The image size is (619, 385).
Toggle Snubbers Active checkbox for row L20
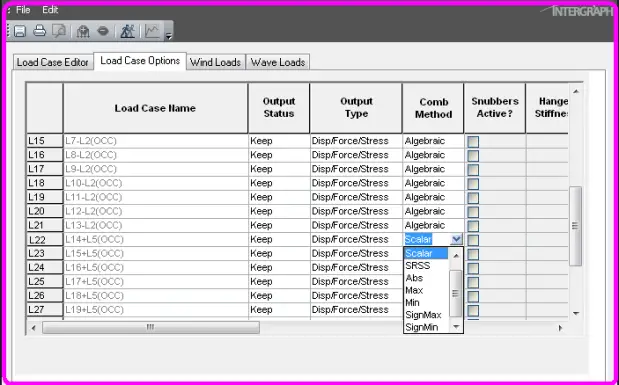coord(473,212)
